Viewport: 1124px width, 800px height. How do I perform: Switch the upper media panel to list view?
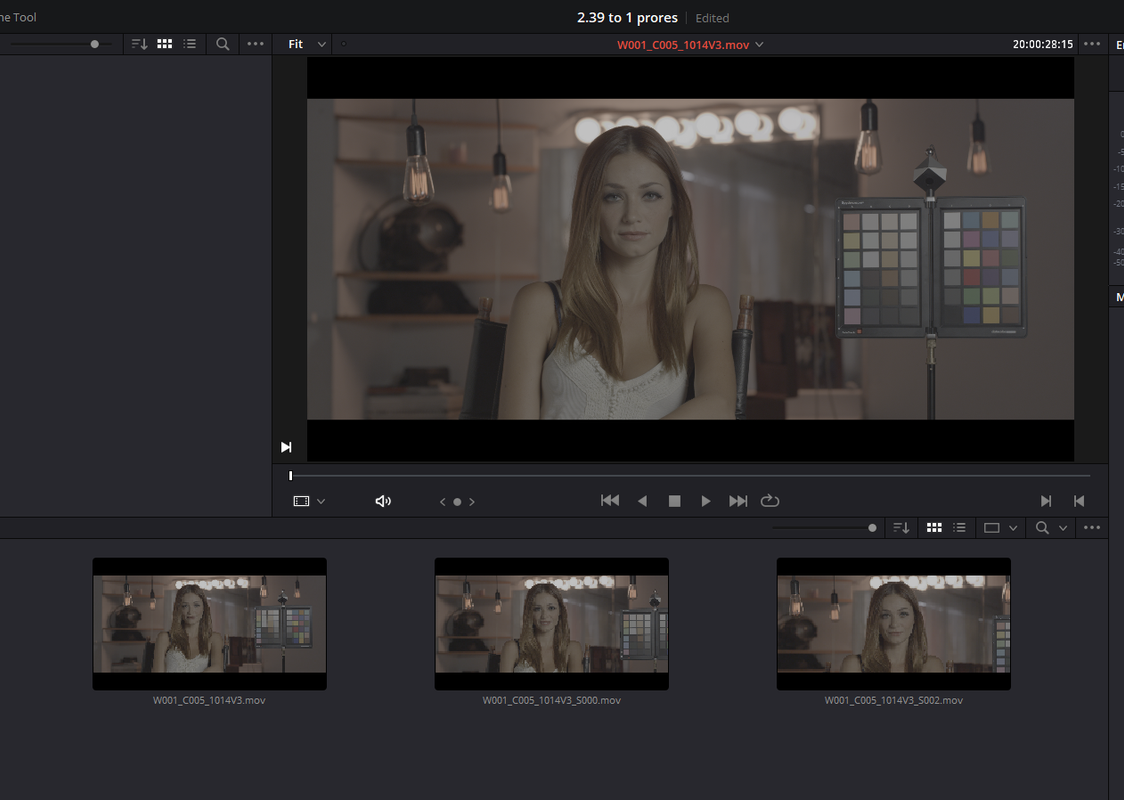(x=189, y=44)
